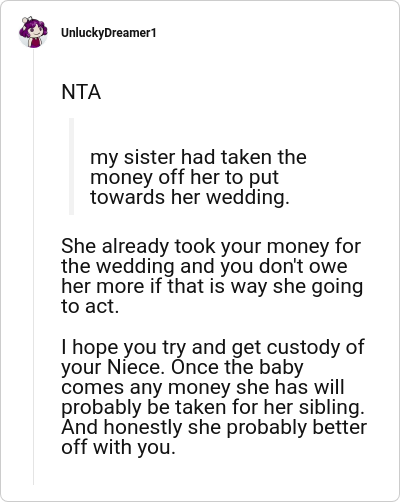Screen dimensions: 400x502
Task: Visit the UnluckyDreamer1 username profile link
Action: [109, 33]
